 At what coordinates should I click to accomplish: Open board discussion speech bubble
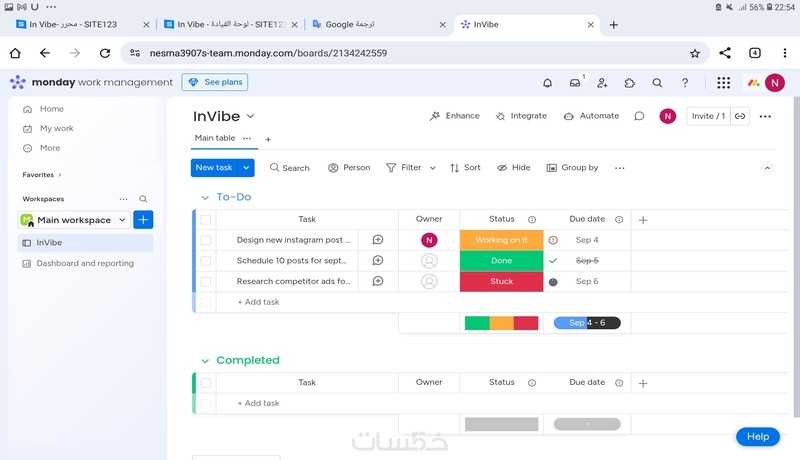639,116
